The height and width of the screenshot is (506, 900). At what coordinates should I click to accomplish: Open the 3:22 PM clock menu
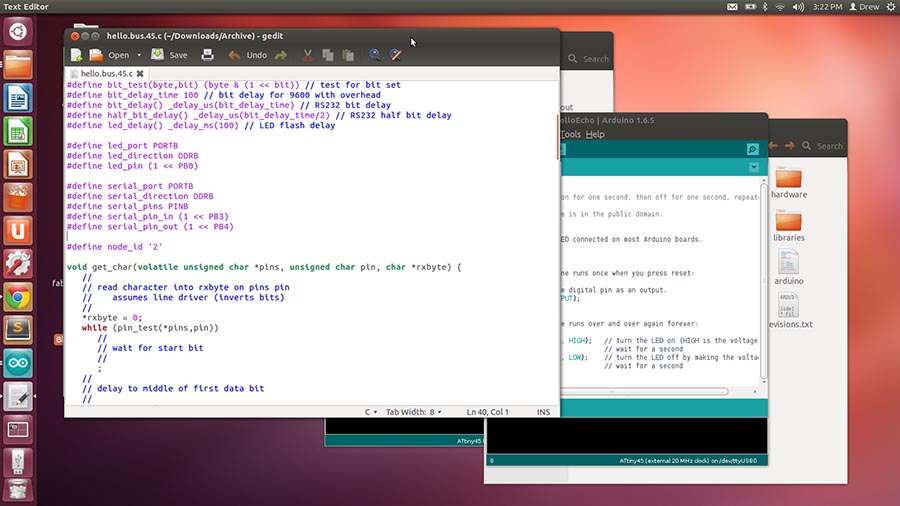coord(827,7)
